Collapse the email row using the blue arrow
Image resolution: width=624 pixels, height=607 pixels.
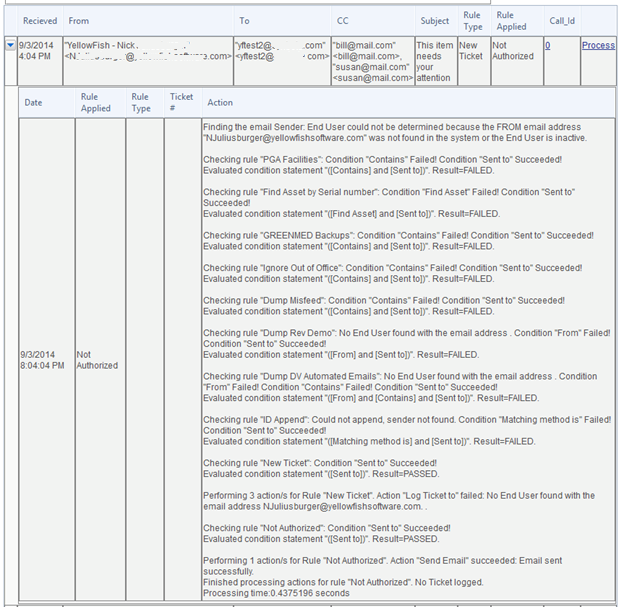point(11,45)
